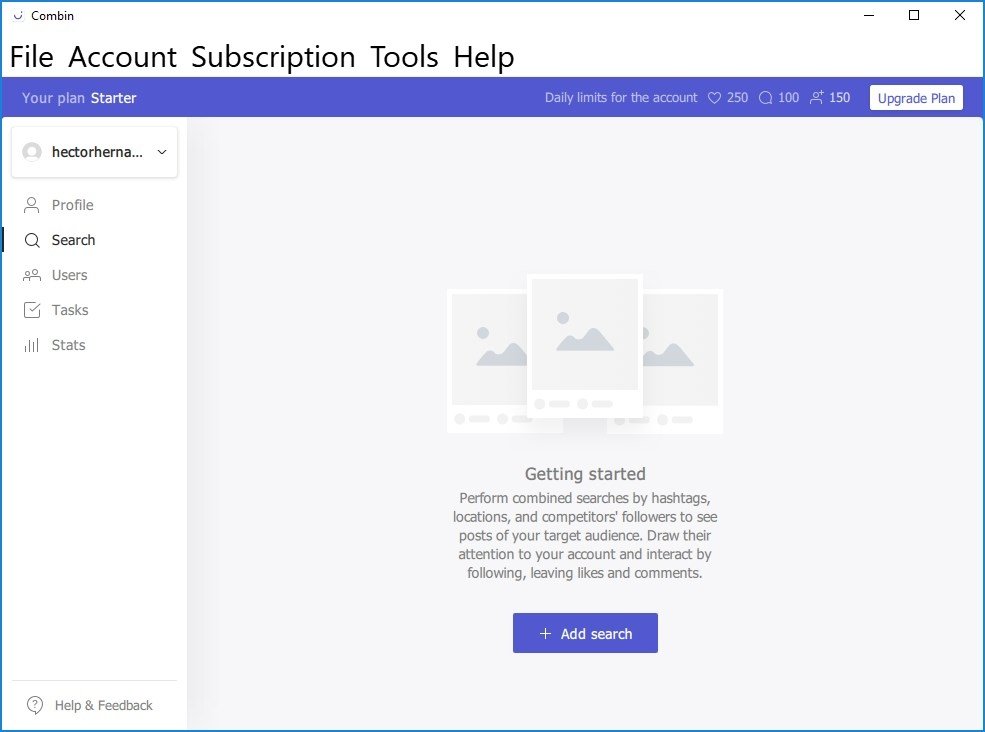Viewport: 985px width, 732px height.
Task: Open the Stats bar chart icon
Action: click(x=31, y=345)
